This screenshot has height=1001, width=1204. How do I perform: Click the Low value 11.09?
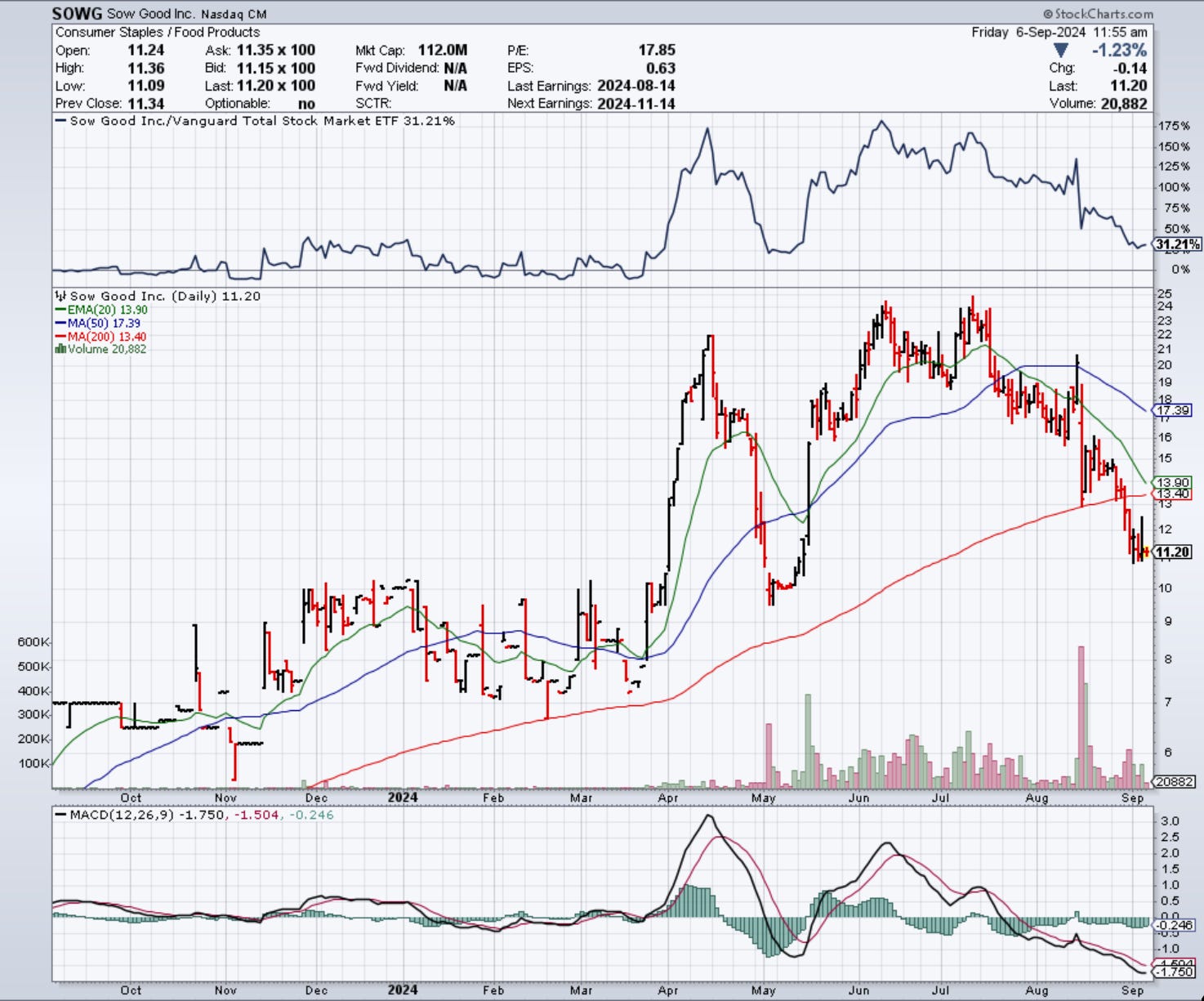(x=146, y=86)
